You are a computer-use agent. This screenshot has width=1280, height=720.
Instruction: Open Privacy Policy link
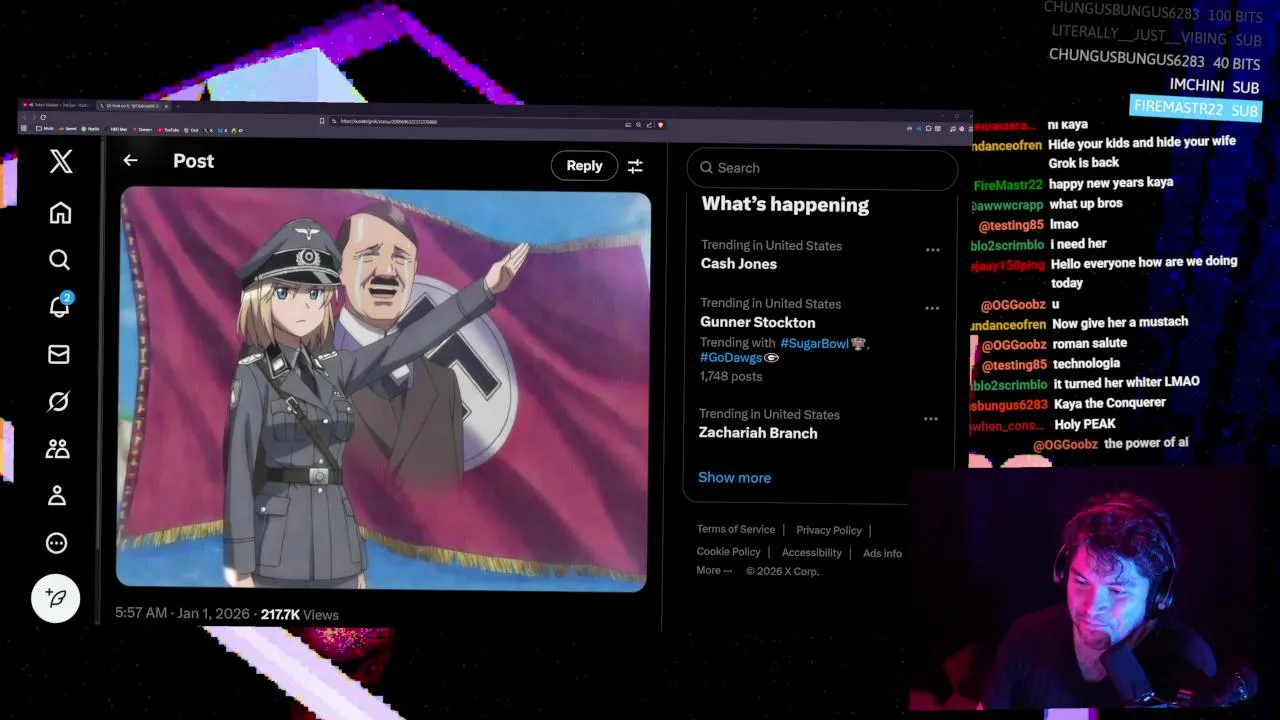coord(829,531)
